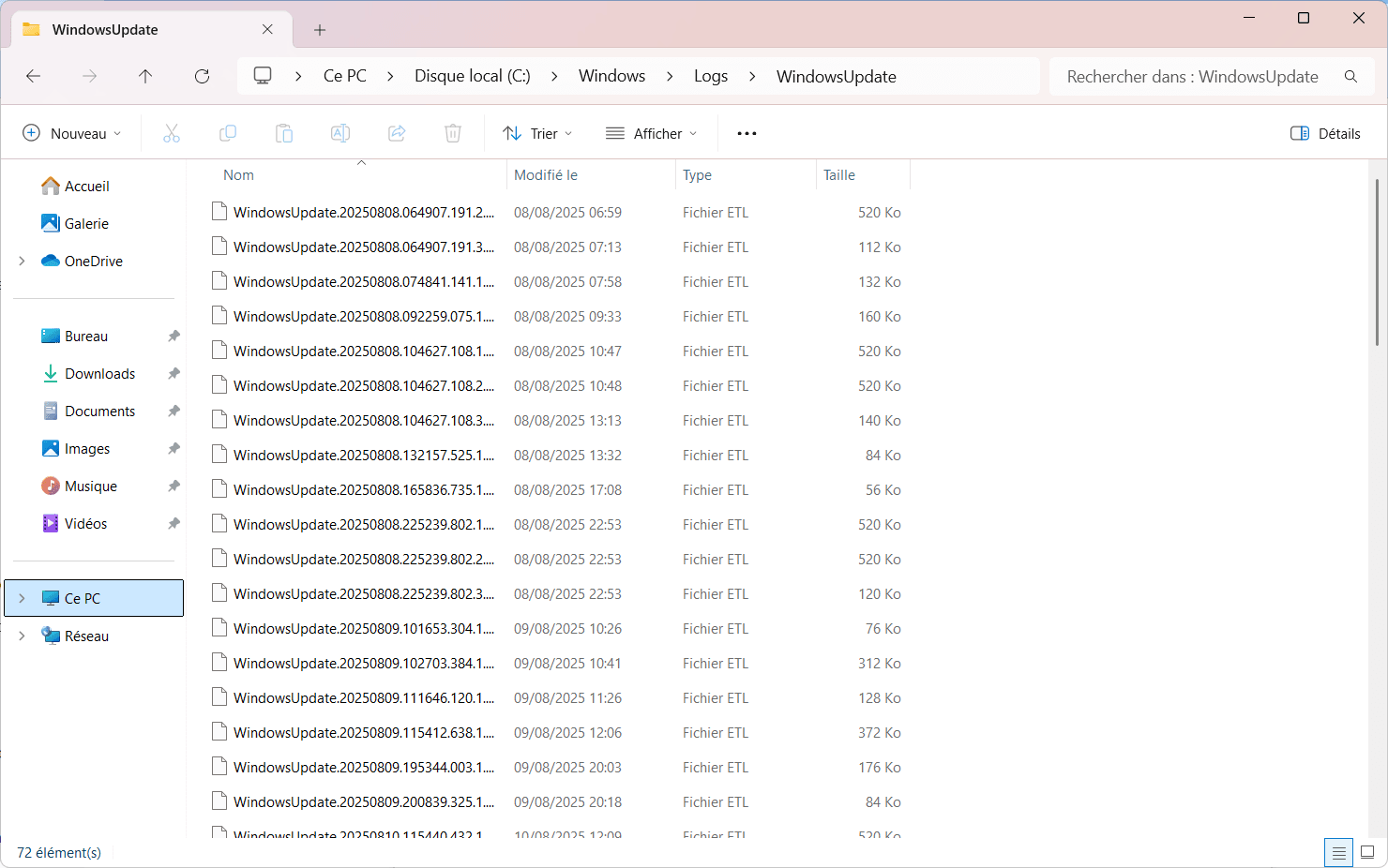Switch to large thumbnails view icon in status bar
1388x868 pixels.
pos(1367,852)
